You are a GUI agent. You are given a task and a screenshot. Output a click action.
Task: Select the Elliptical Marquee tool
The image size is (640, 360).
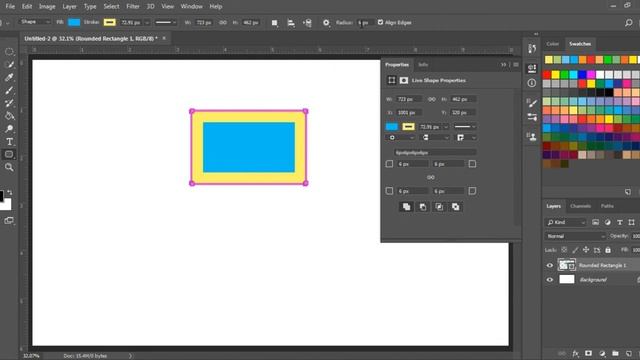click(x=9, y=52)
